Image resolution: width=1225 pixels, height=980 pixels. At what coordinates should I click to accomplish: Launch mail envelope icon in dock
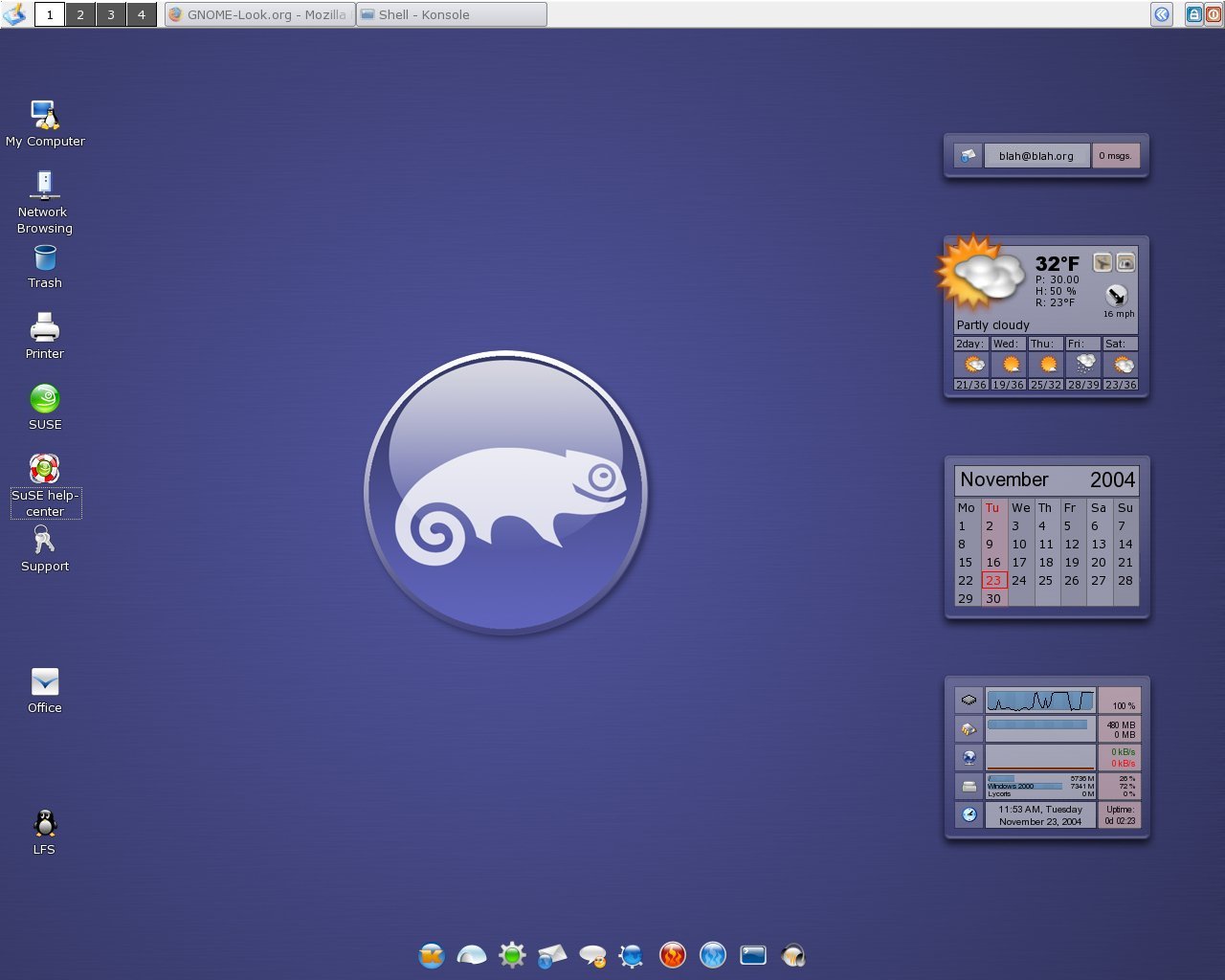pos(552,955)
